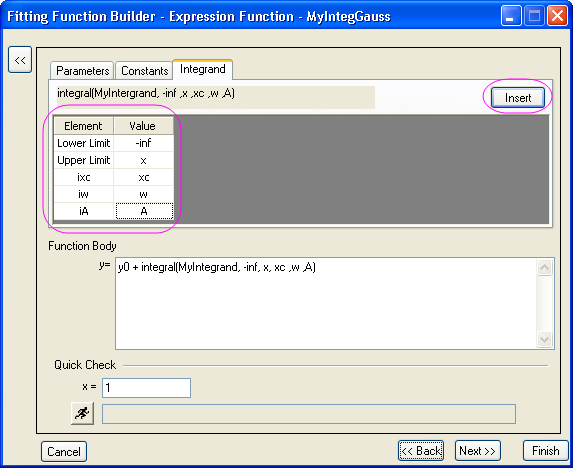The image size is (573, 468).
Task: Select the ixc value xc cell
Action: coord(144,177)
